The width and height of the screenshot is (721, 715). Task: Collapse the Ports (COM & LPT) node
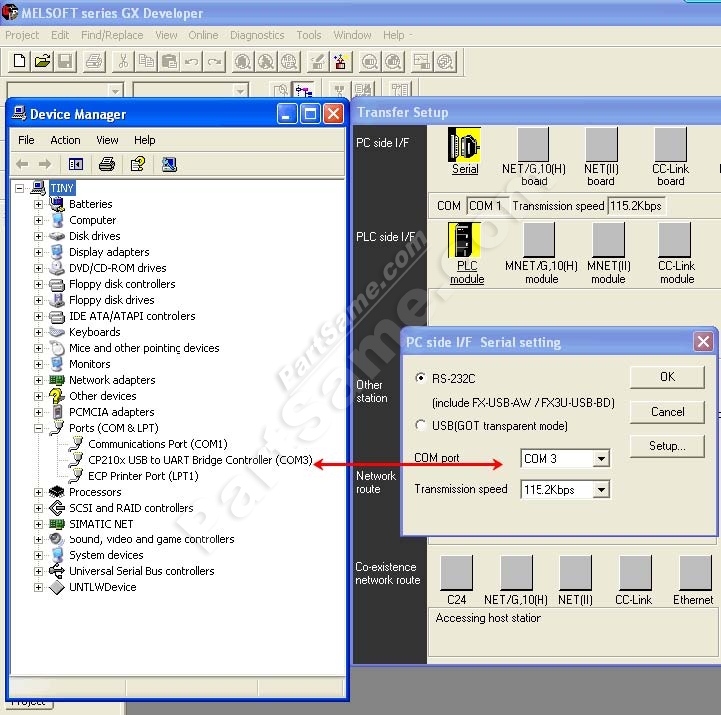38,428
